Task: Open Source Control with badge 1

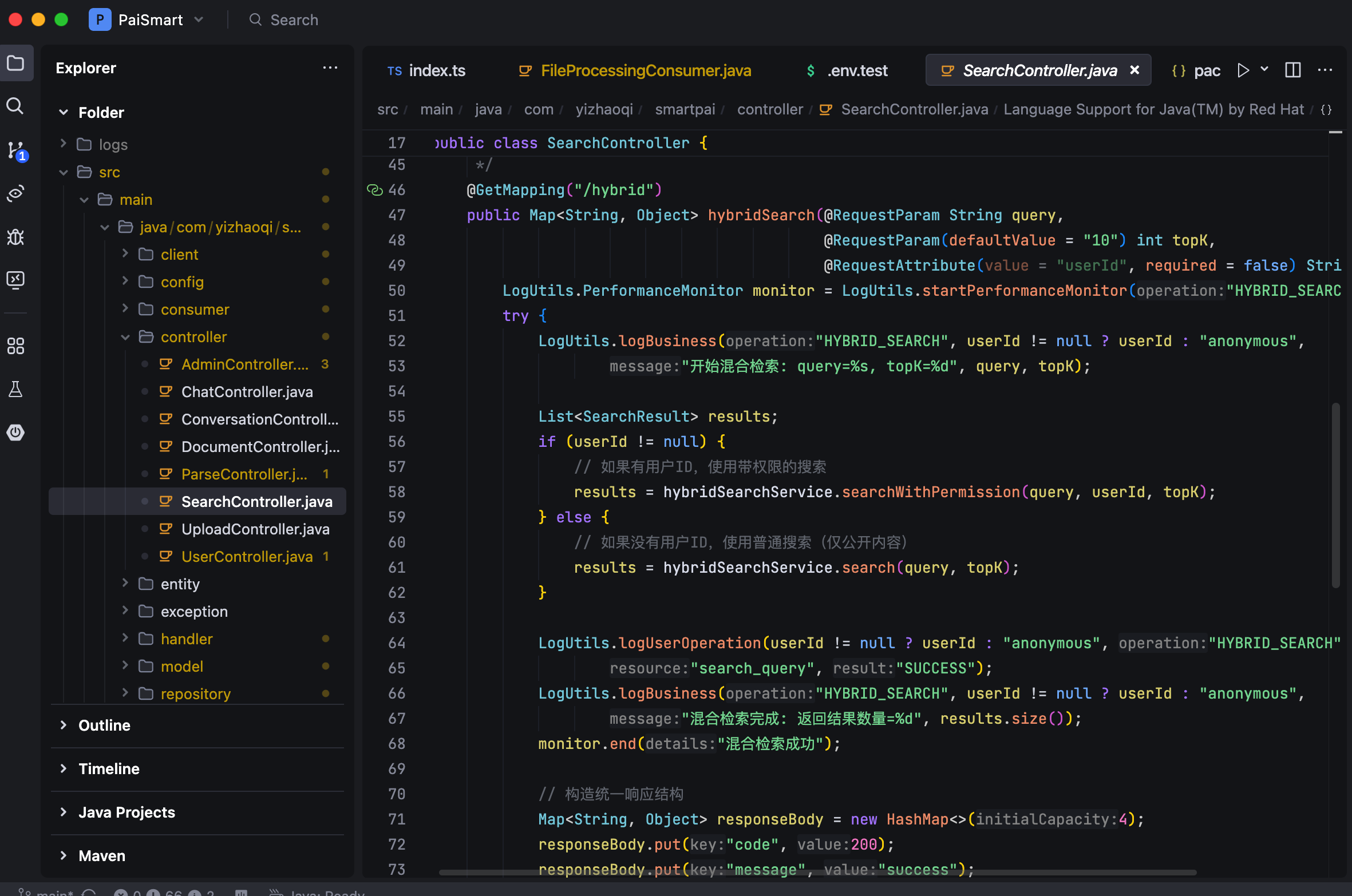Action: coord(15,150)
